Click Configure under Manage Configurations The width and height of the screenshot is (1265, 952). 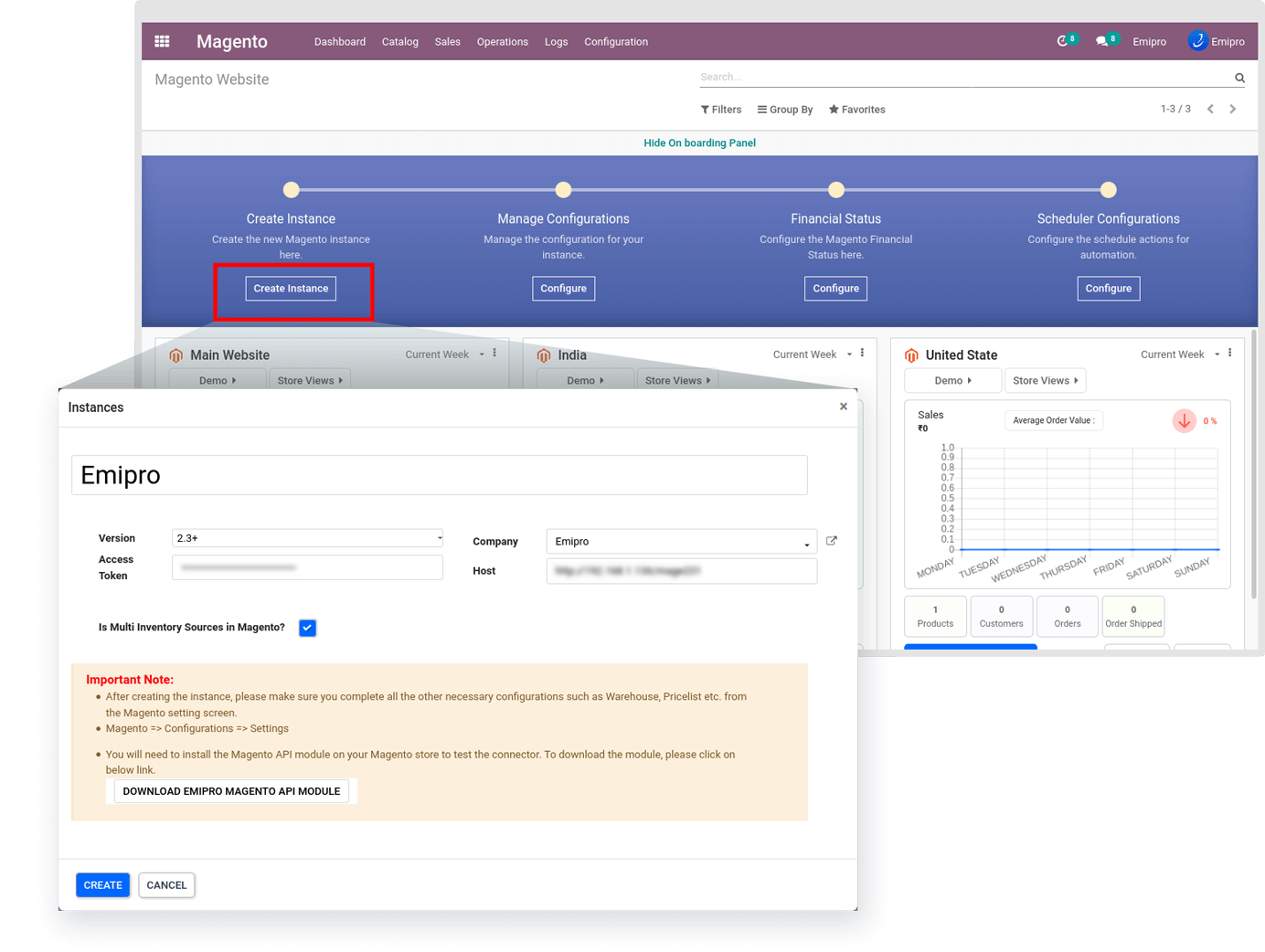click(x=563, y=289)
